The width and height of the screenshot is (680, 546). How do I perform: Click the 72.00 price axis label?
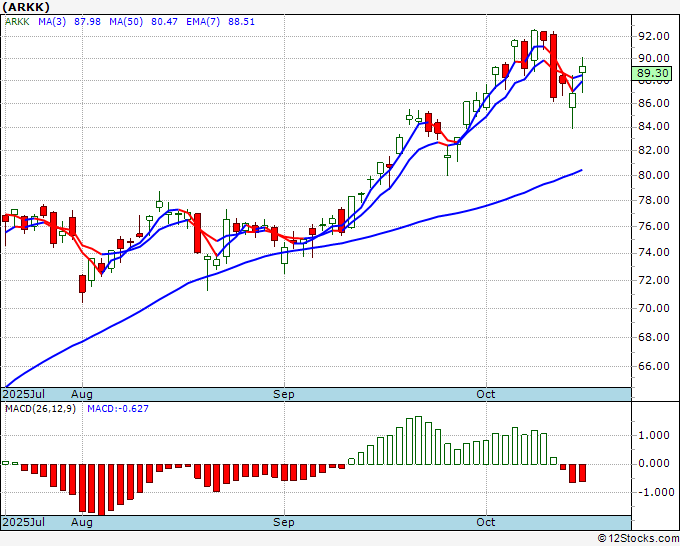pyautogui.click(x=654, y=280)
